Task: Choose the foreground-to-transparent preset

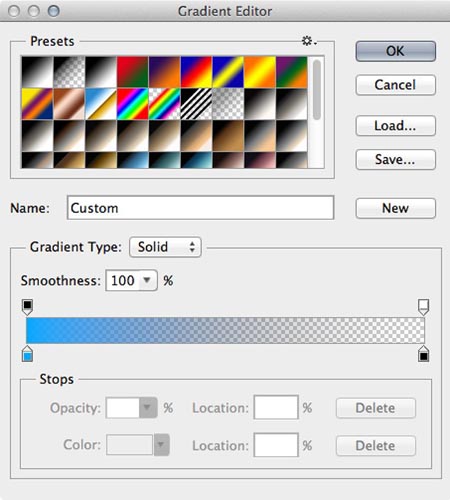Action: coord(69,72)
